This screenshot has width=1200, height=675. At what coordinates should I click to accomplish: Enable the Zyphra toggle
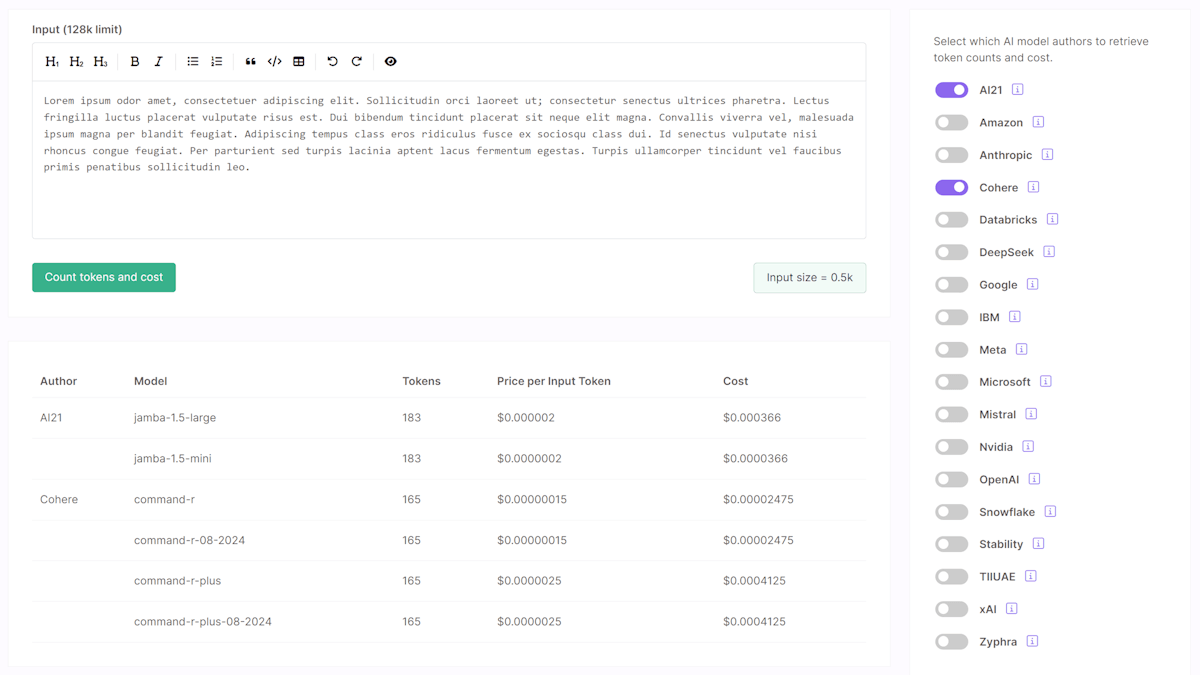coord(951,641)
